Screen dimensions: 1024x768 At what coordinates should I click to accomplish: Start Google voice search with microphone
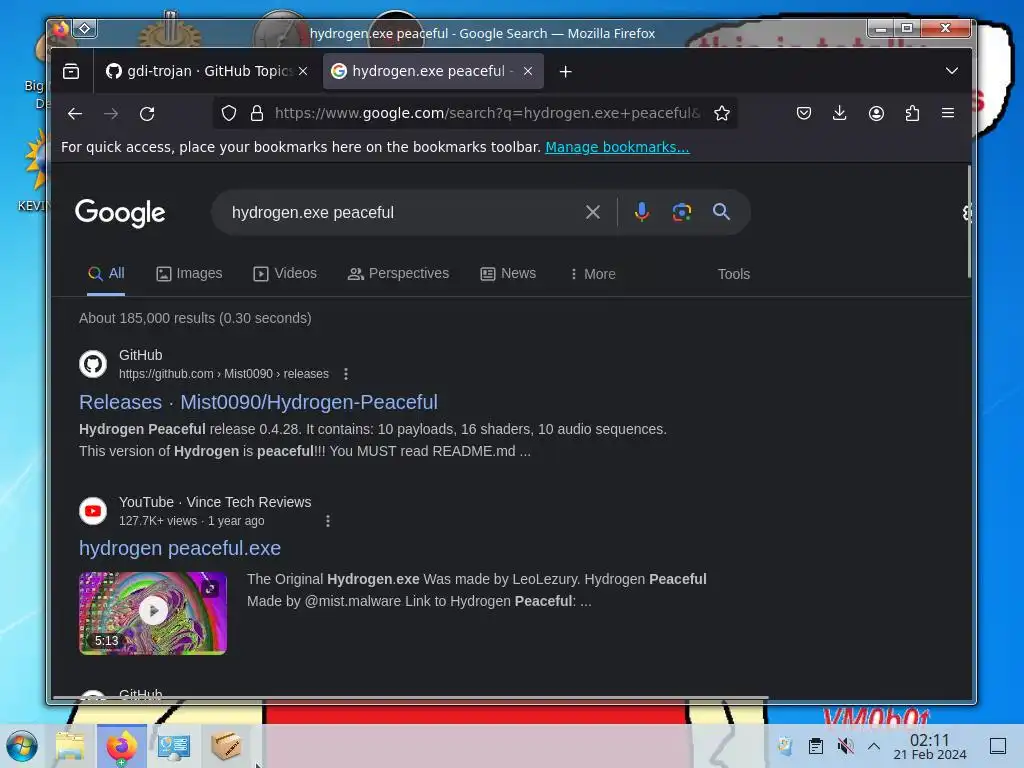[x=641, y=212]
